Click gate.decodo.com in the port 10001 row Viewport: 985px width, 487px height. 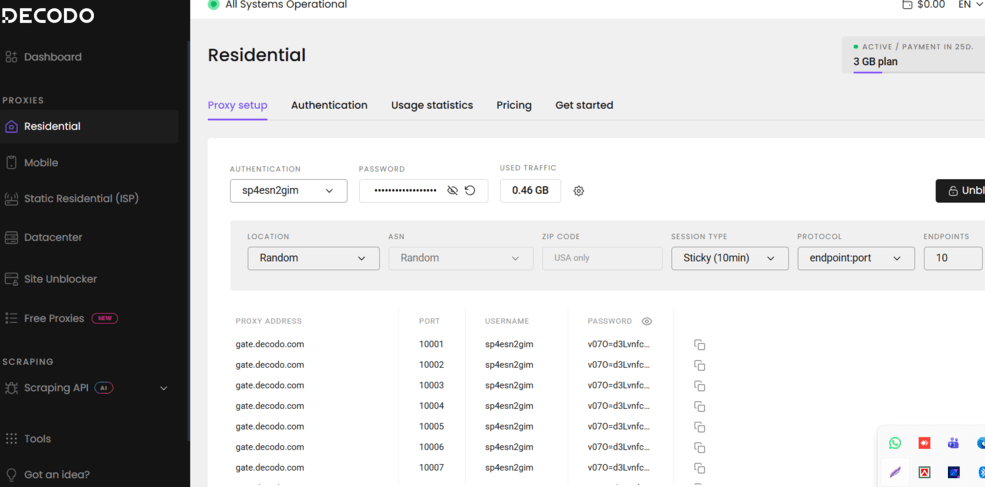270,344
